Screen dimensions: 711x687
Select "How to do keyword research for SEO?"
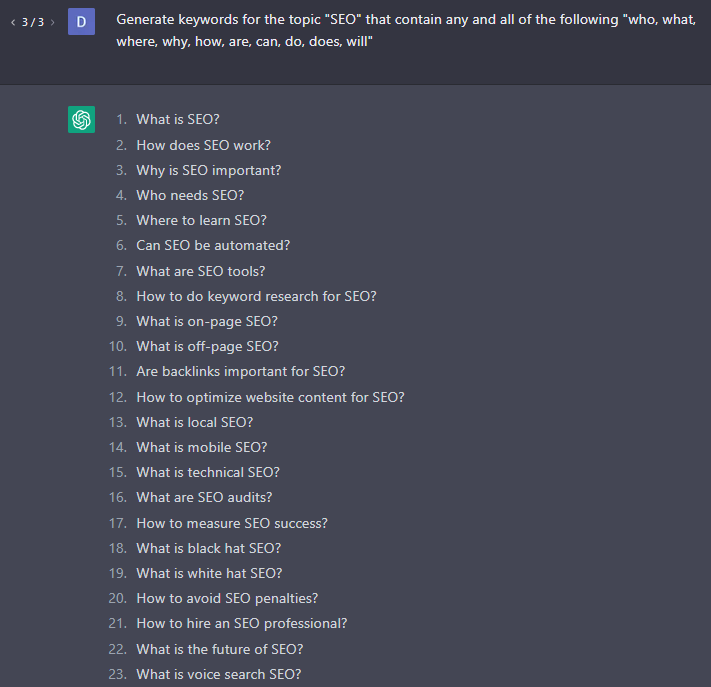pos(257,297)
